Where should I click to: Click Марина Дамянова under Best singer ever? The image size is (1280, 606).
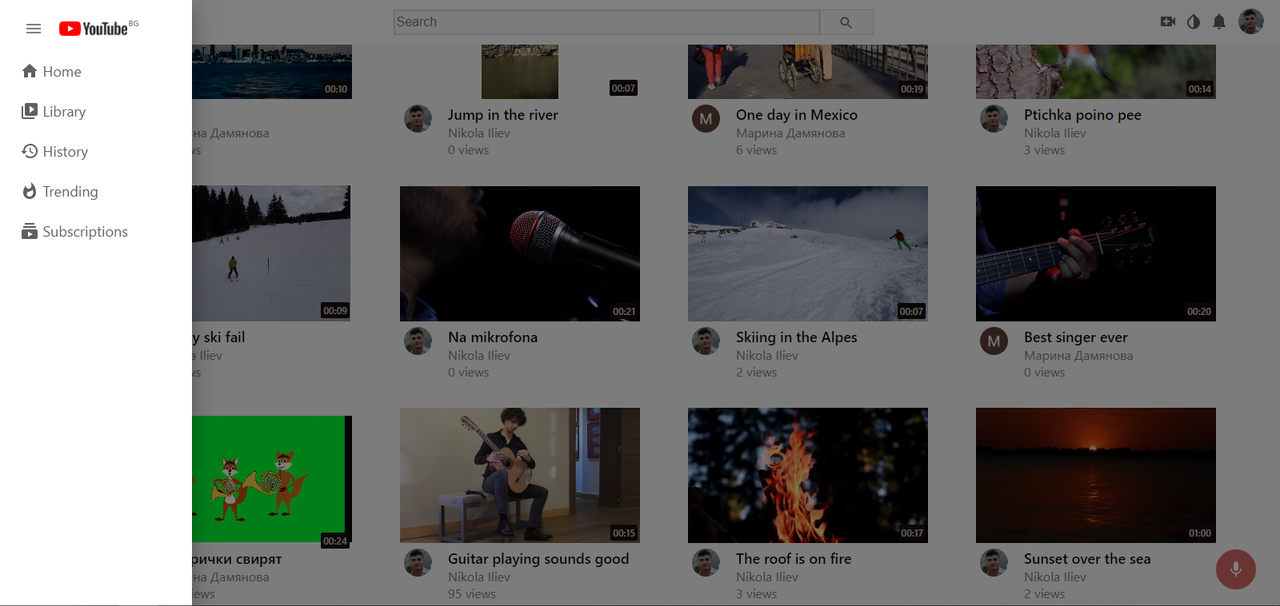coord(1078,355)
